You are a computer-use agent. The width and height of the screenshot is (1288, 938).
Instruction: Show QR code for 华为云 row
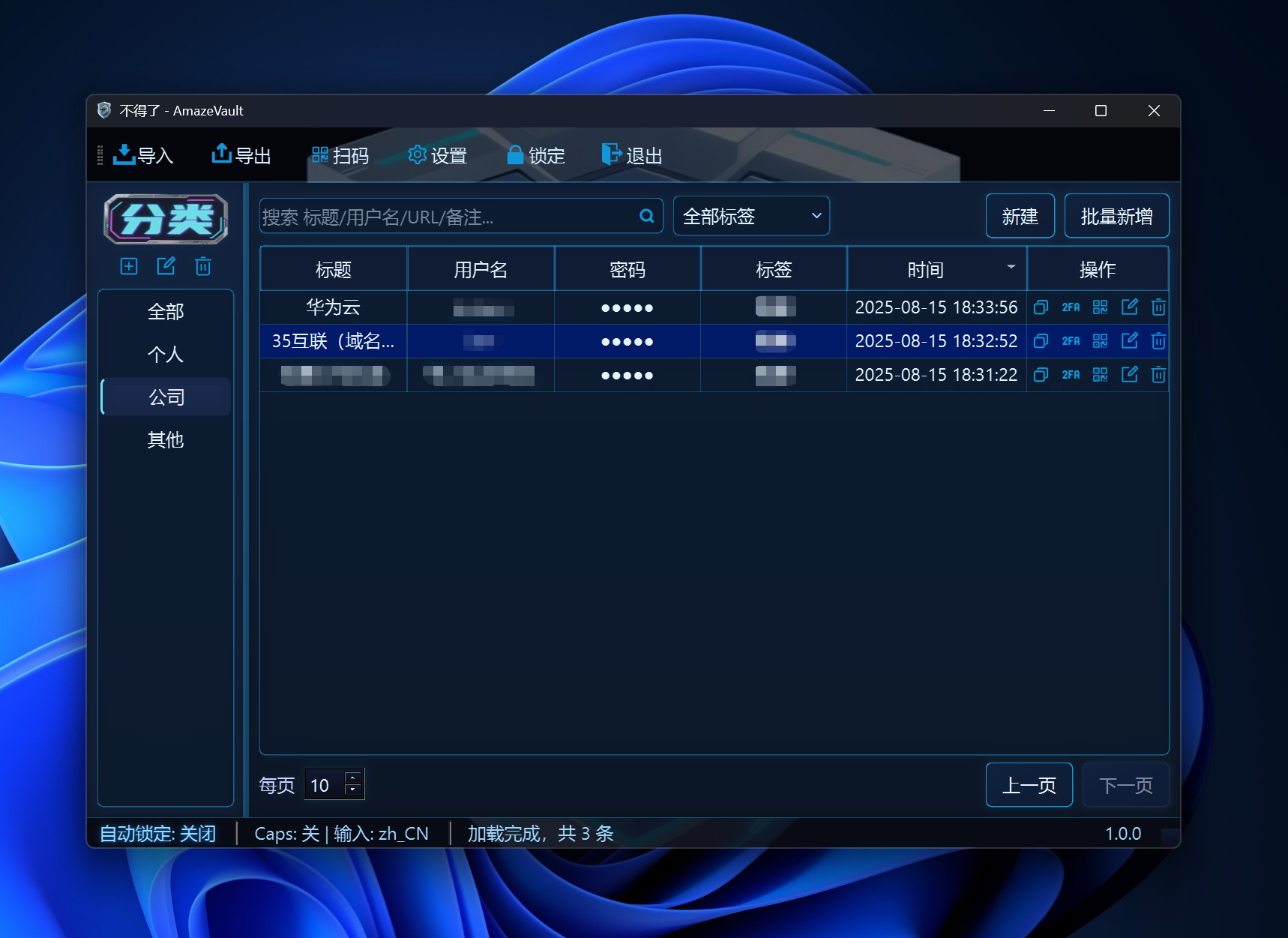pyautogui.click(x=1100, y=307)
